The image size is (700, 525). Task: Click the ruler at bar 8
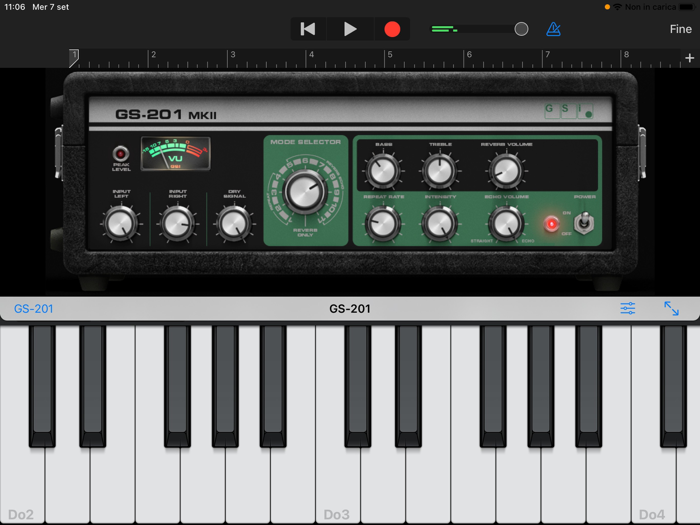[626, 55]
